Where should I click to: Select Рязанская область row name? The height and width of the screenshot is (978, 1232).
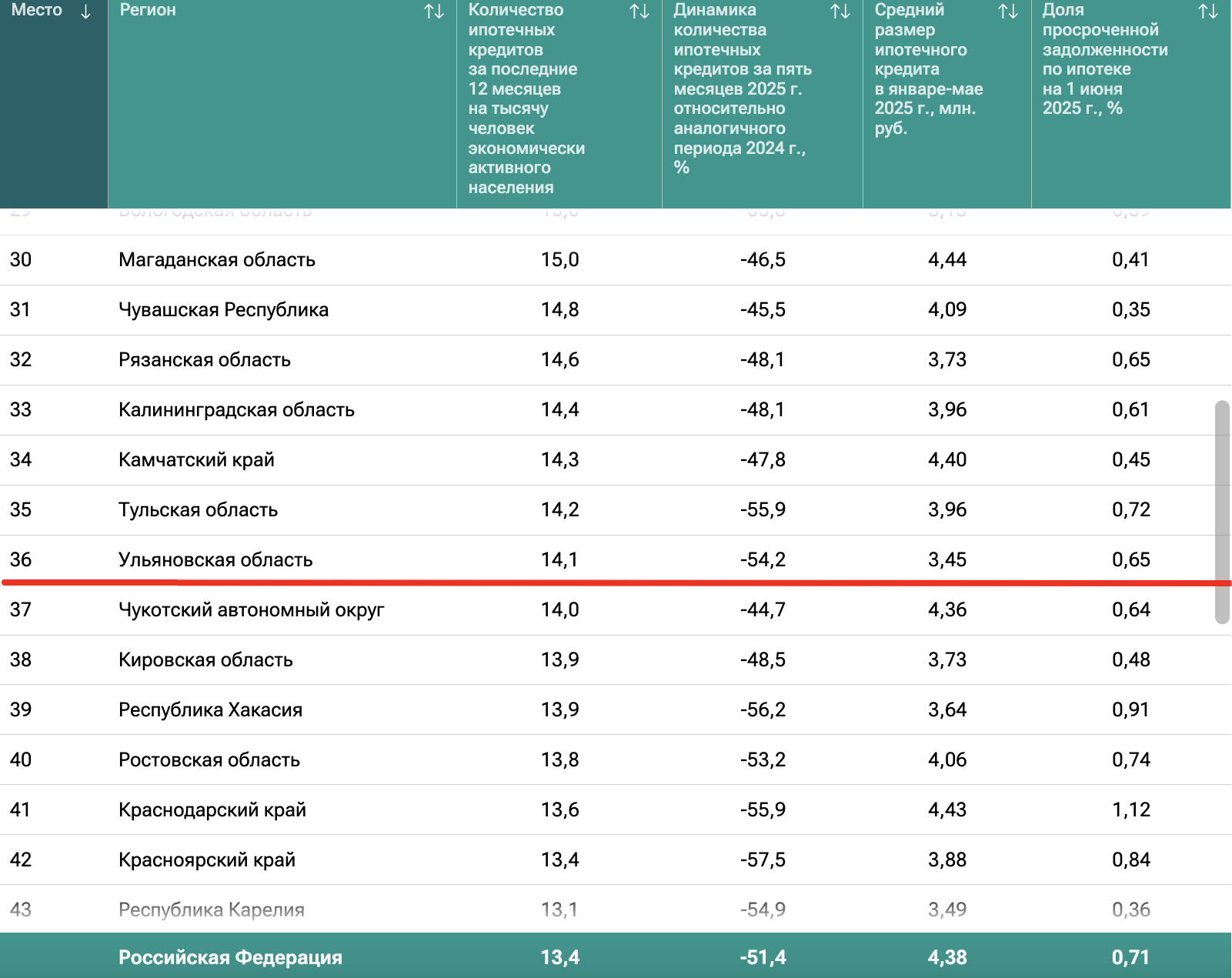pos(205,360)
